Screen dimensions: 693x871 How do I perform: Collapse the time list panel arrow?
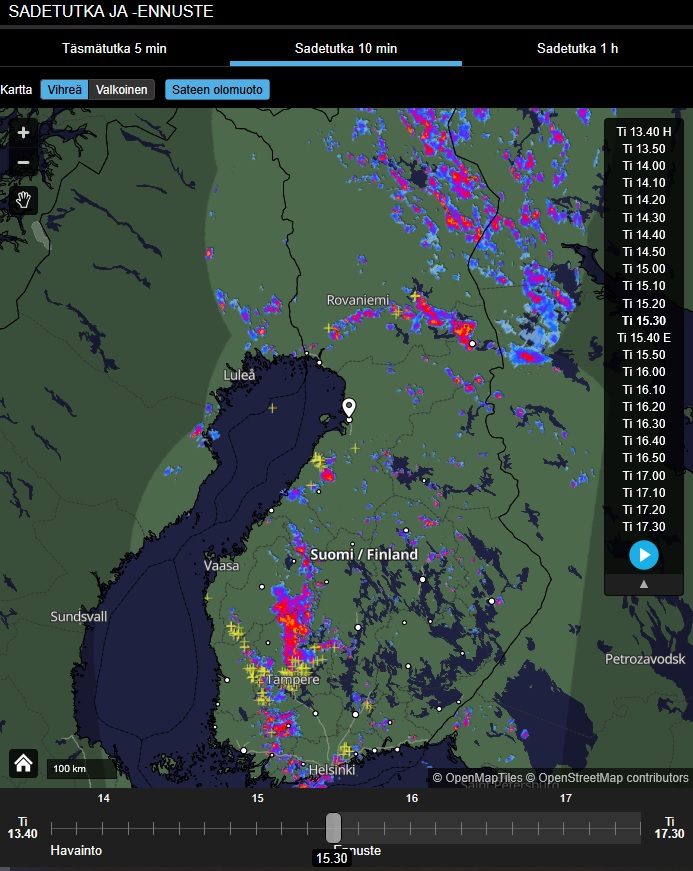pyautogui.click(x=644, y=584)
